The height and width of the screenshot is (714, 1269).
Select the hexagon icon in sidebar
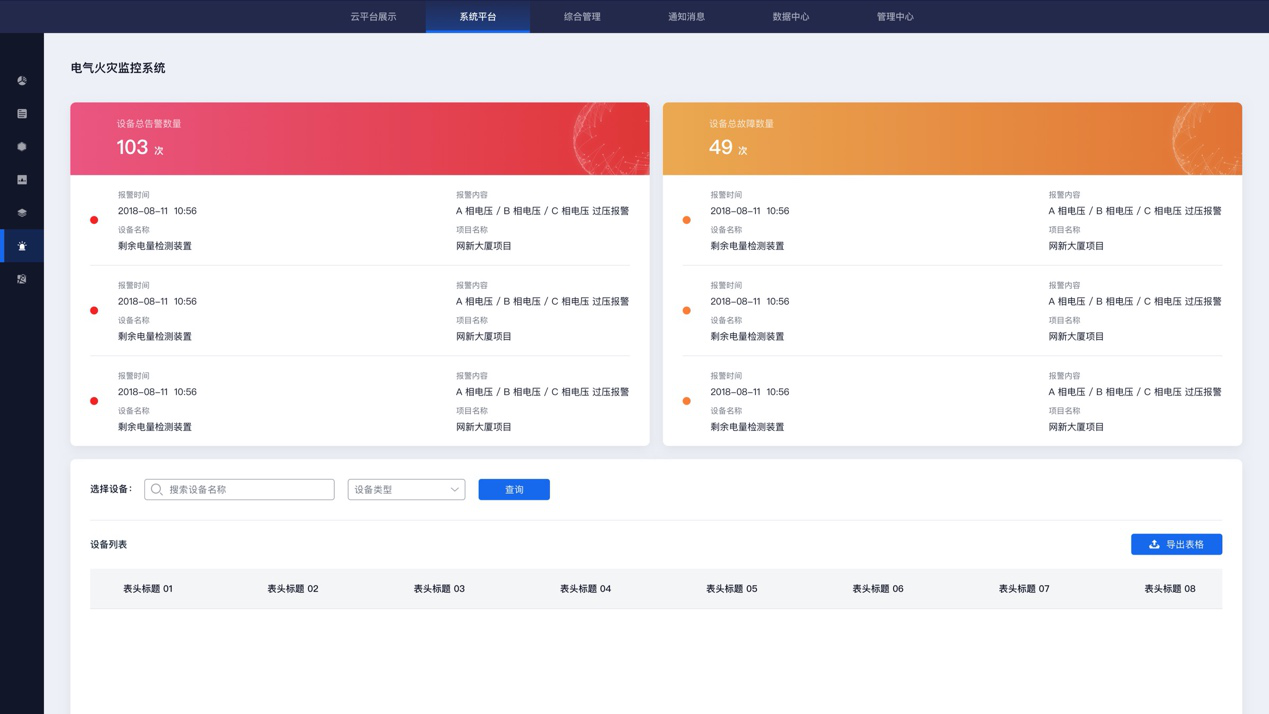click(22, 147)
